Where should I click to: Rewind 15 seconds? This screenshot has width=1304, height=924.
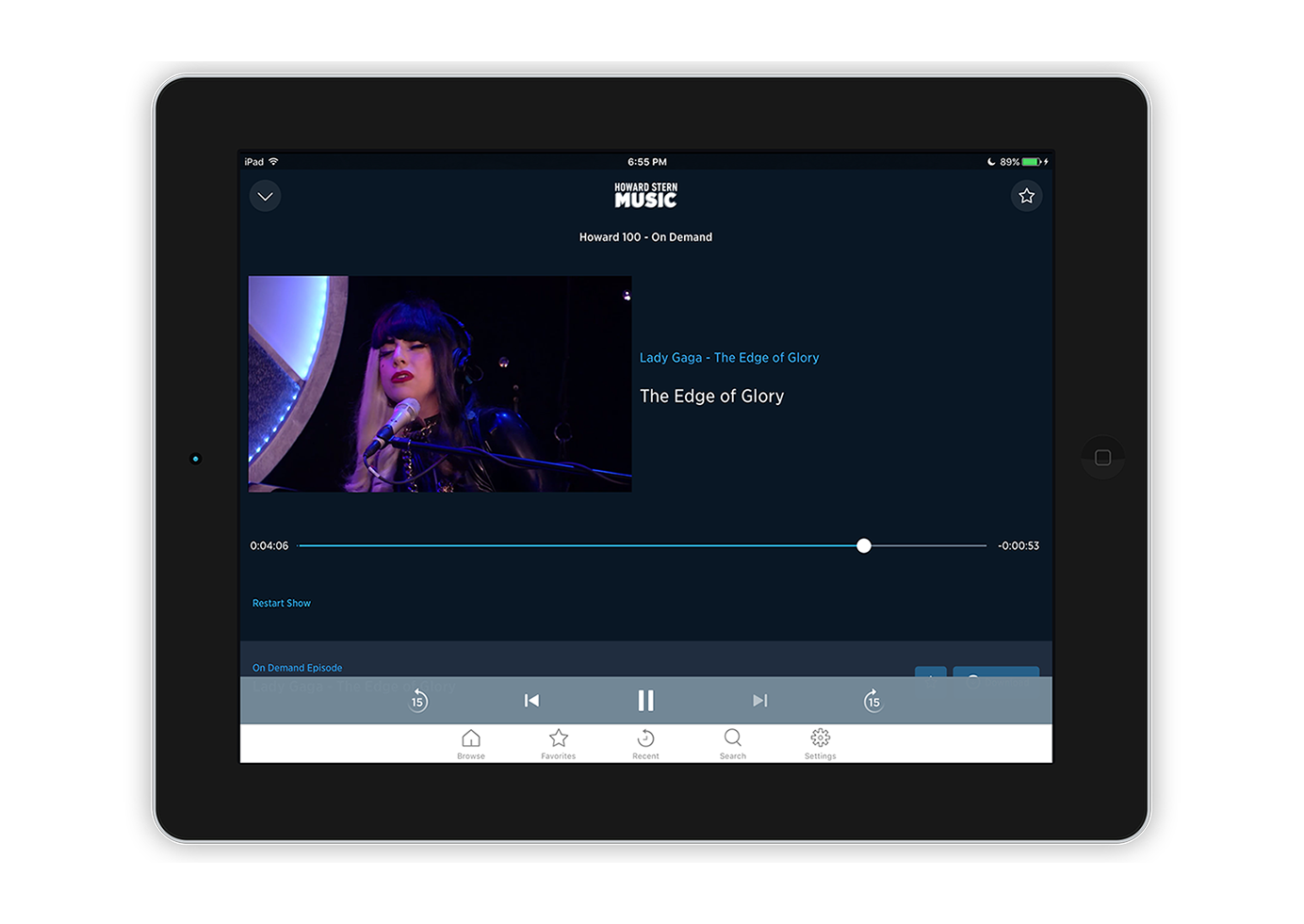click(418, 700)
